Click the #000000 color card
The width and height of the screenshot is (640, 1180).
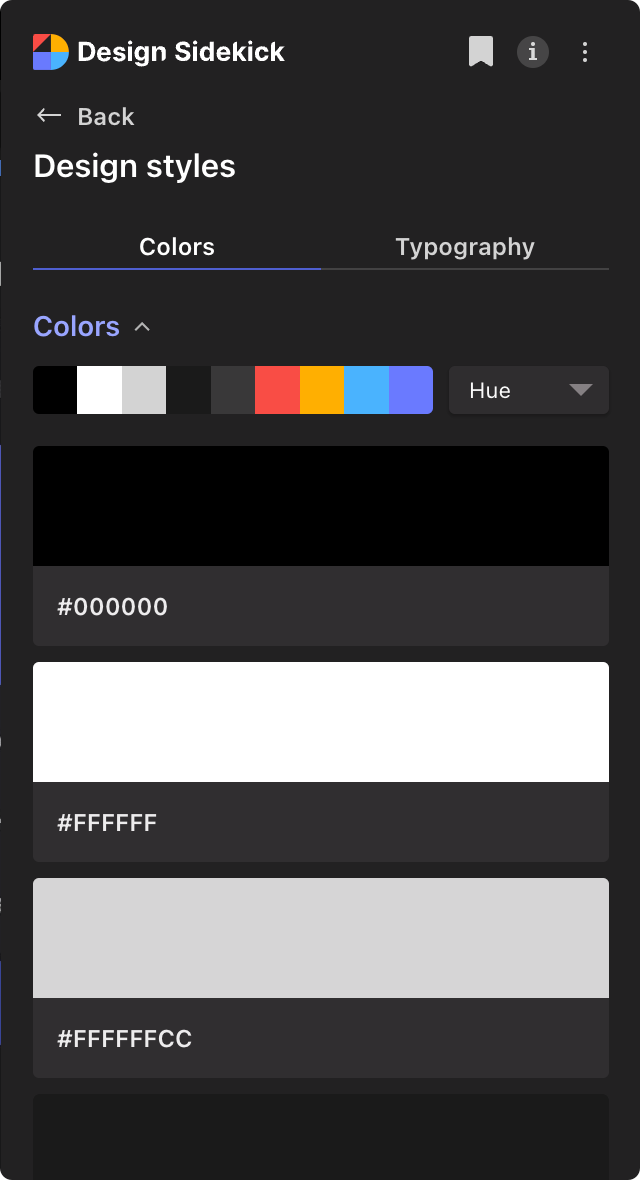(x=320, y=545)
